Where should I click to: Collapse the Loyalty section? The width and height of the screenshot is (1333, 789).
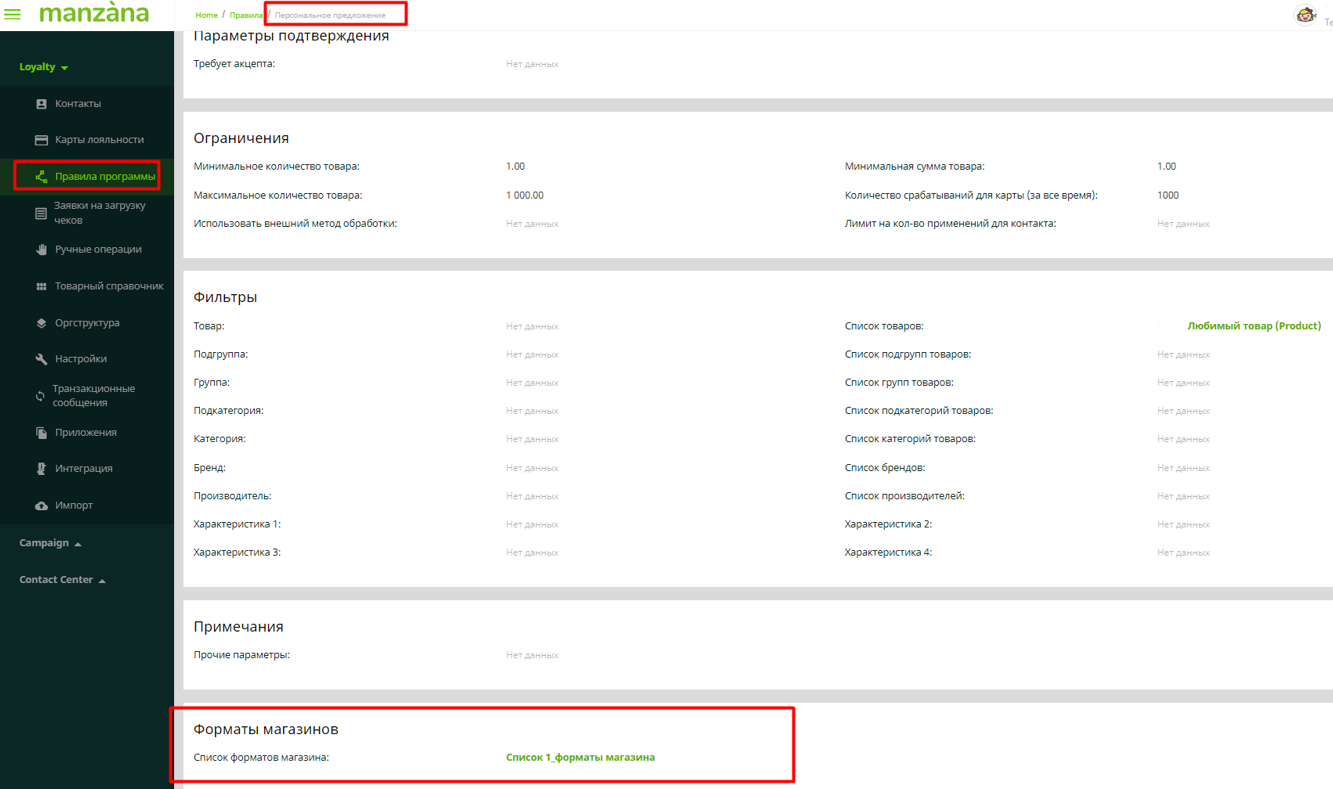(44, 67)
